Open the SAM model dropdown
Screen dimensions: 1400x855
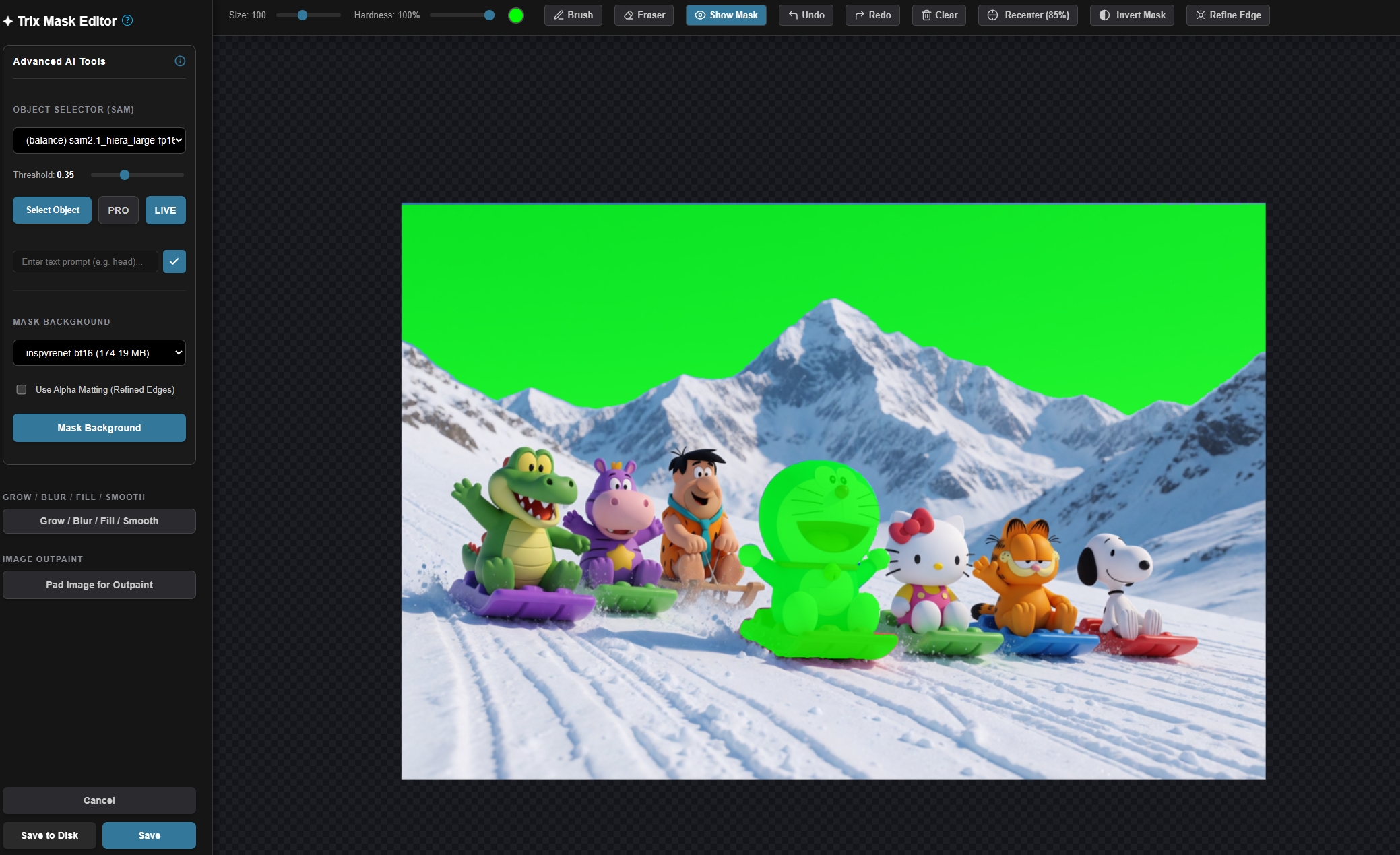[99, 140]
